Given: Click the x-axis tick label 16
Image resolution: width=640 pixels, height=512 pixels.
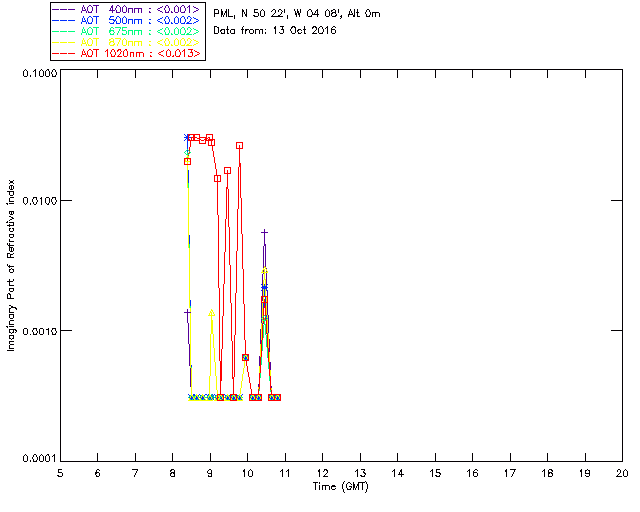Looking at the screenshot, I should 472,473.
